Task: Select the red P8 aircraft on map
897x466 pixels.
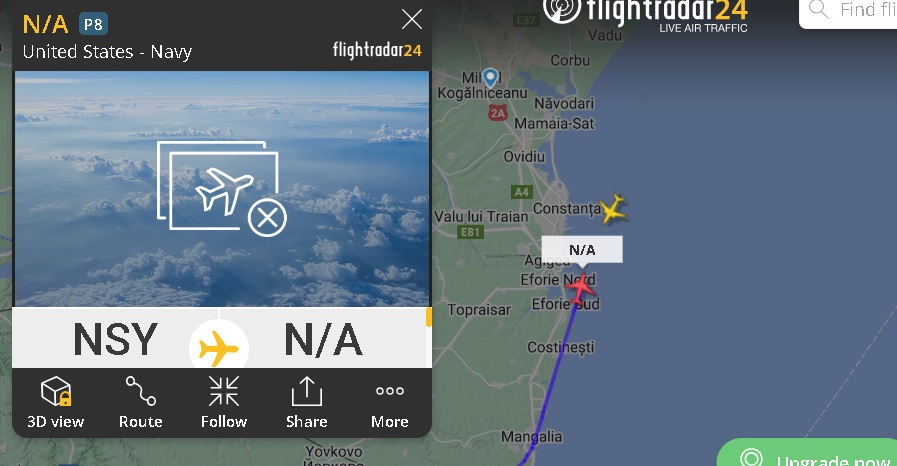Action: tap(581, 288)
